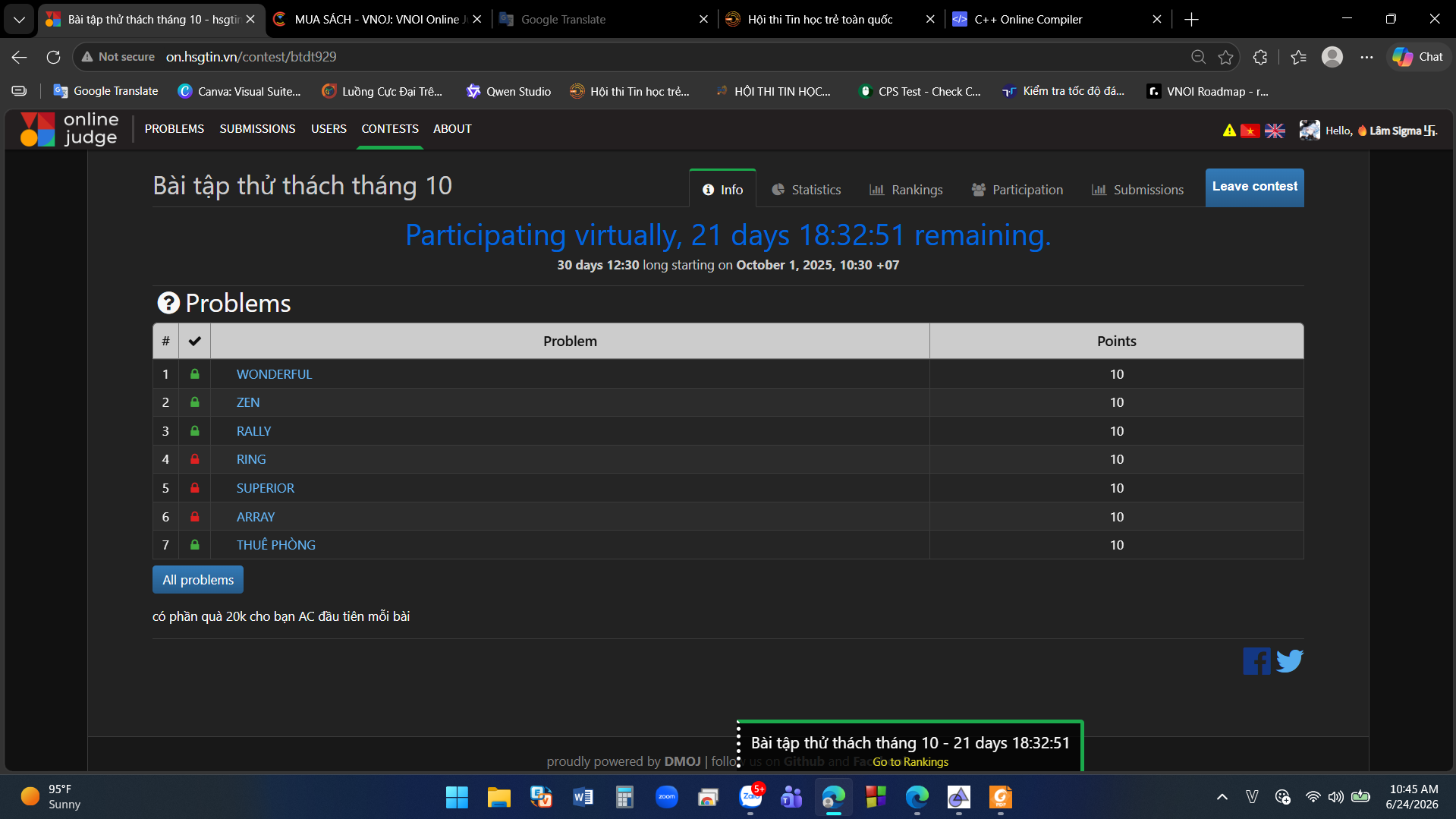Switch to Participation tab
The image size is (1456, 819).
(1017, 190)
